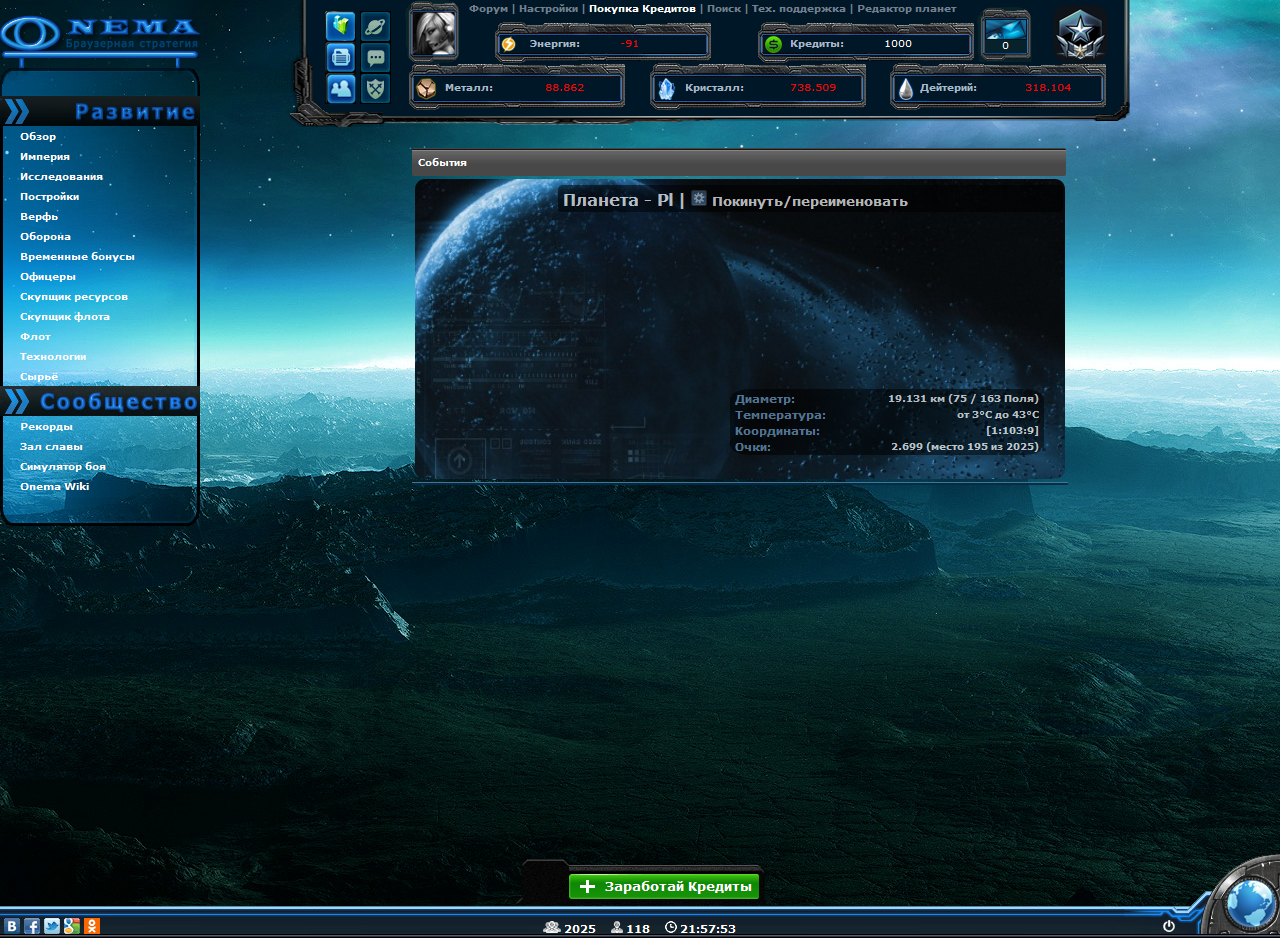Collapse the Сообщество menu section header
This screenshot has height=938, width=1280.
[100, 402]
